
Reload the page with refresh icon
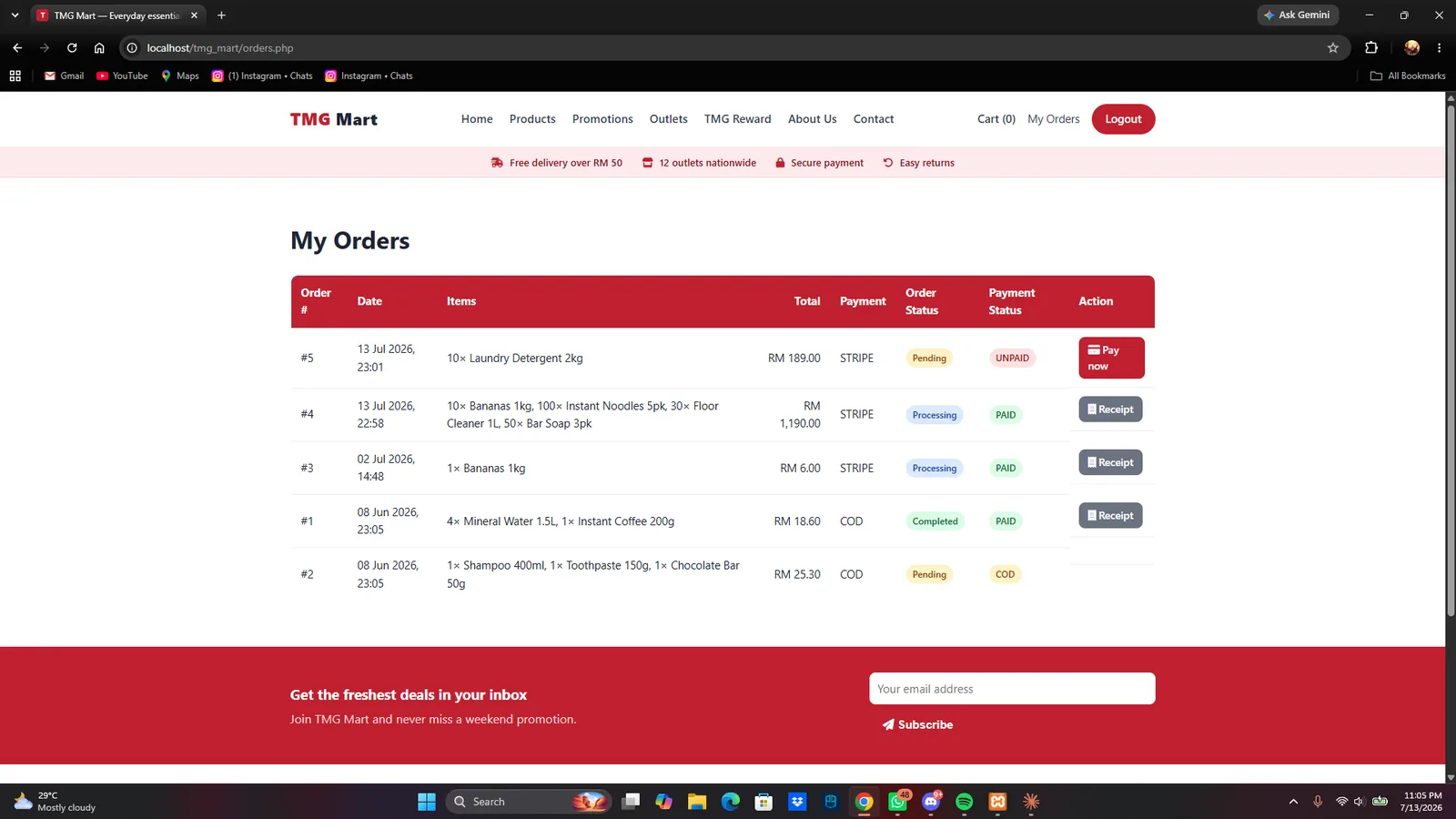tap(72, 48)
